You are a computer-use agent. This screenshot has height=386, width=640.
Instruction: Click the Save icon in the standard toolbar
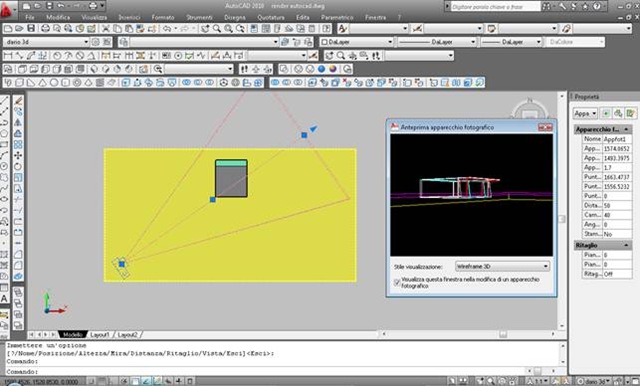point(31,28)
